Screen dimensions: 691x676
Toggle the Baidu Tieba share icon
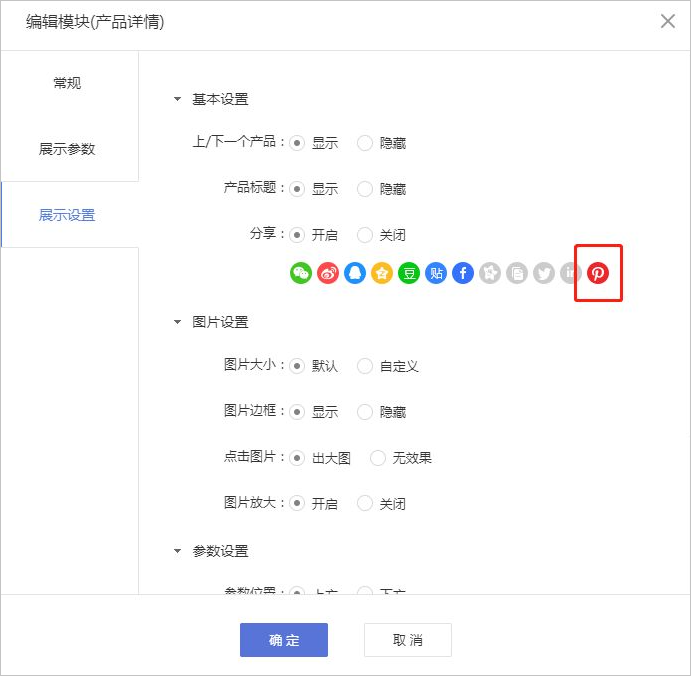[x=436, y=273]
